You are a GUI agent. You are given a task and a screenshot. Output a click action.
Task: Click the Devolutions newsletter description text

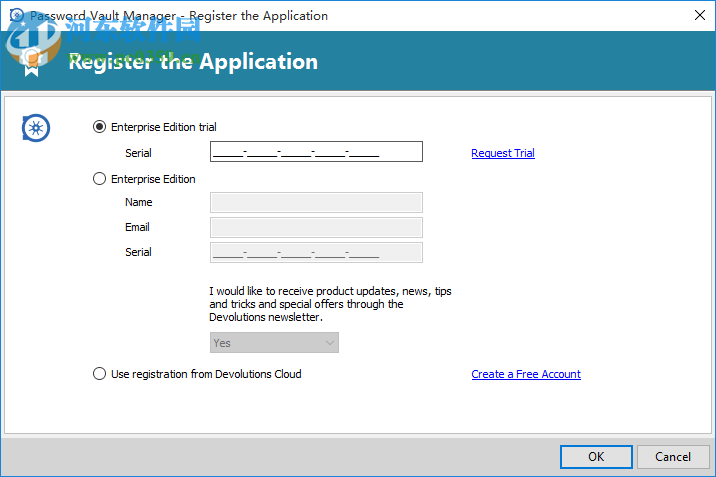pos(330,304)
